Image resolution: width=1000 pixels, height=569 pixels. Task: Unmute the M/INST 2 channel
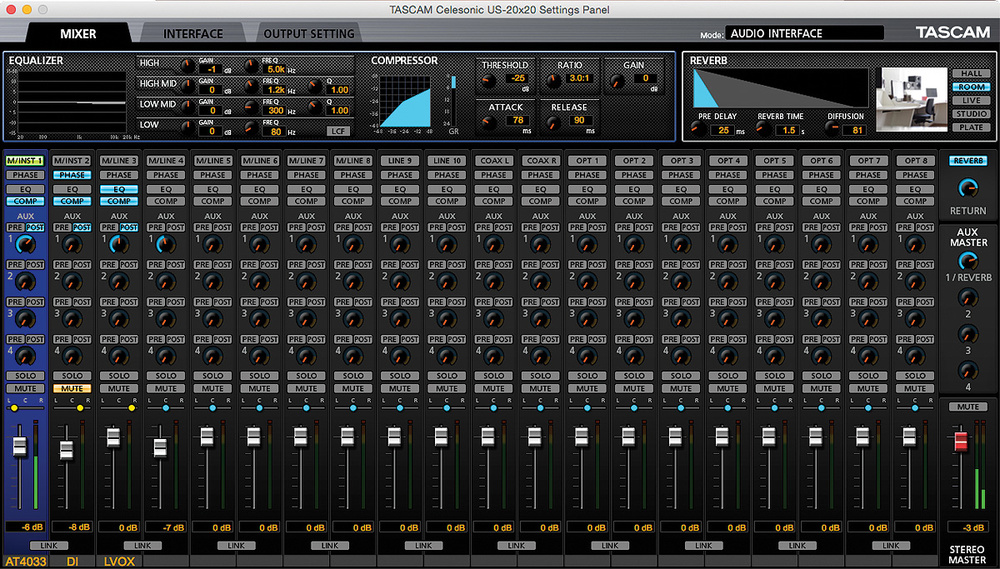click(x=71, y=388)
